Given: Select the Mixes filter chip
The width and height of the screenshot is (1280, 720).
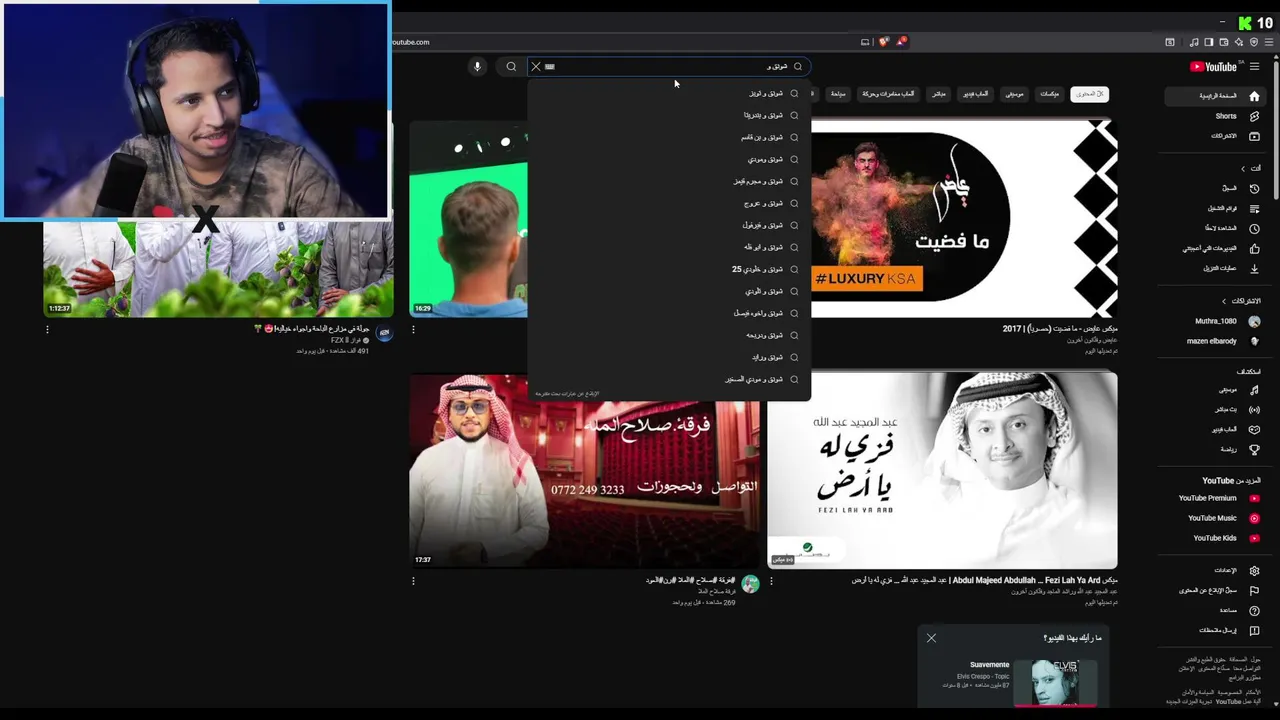Looking at the screenshot, I should (x=1049, y=94).
